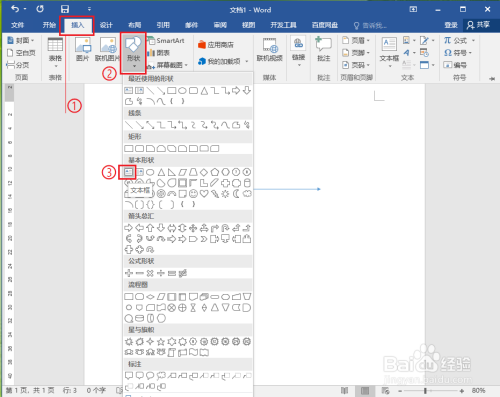This screenshot has width=500, height=397.
Task: Add a comment with the 批注 icon
Action: pyautogui.click(x=323, y=49)
